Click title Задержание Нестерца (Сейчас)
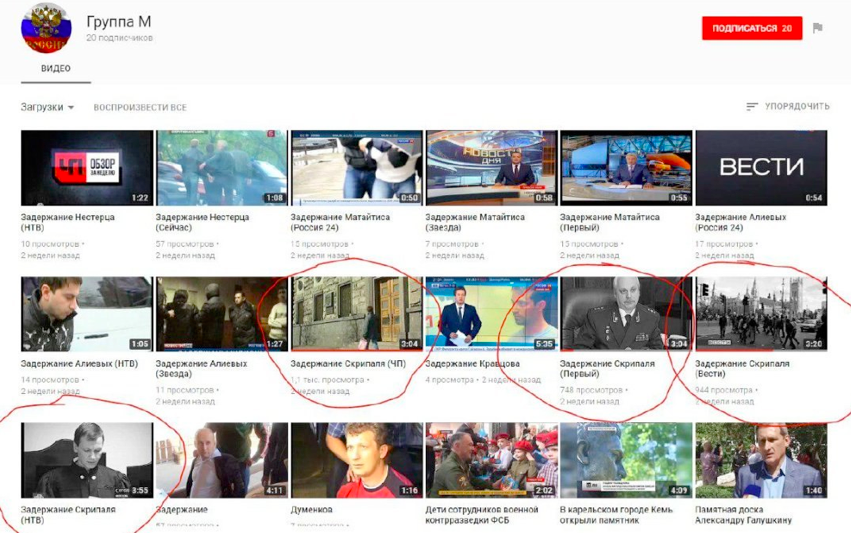 (202, 222)
